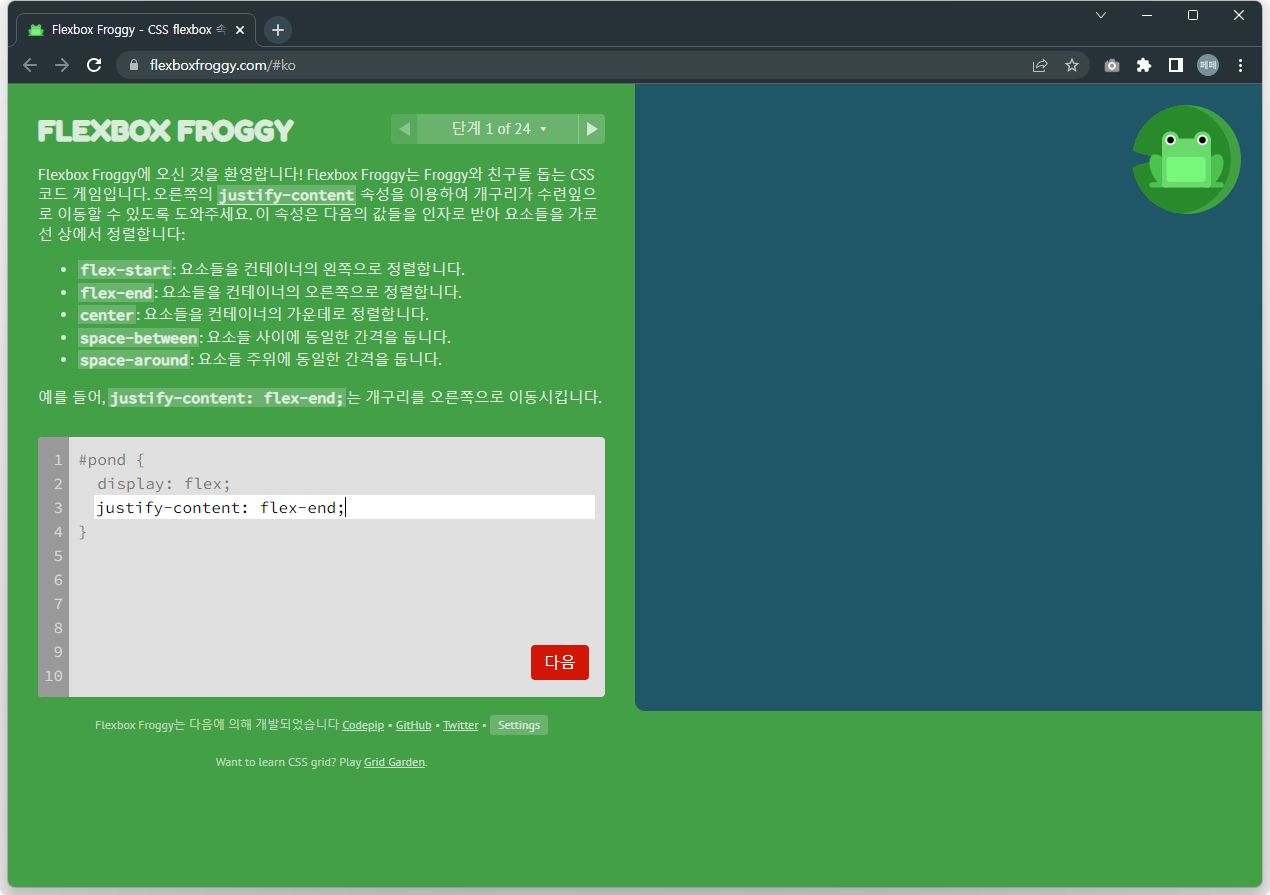1270x895 pixels.
Task: Click the justify-content code input line
Action: point(344,507)
